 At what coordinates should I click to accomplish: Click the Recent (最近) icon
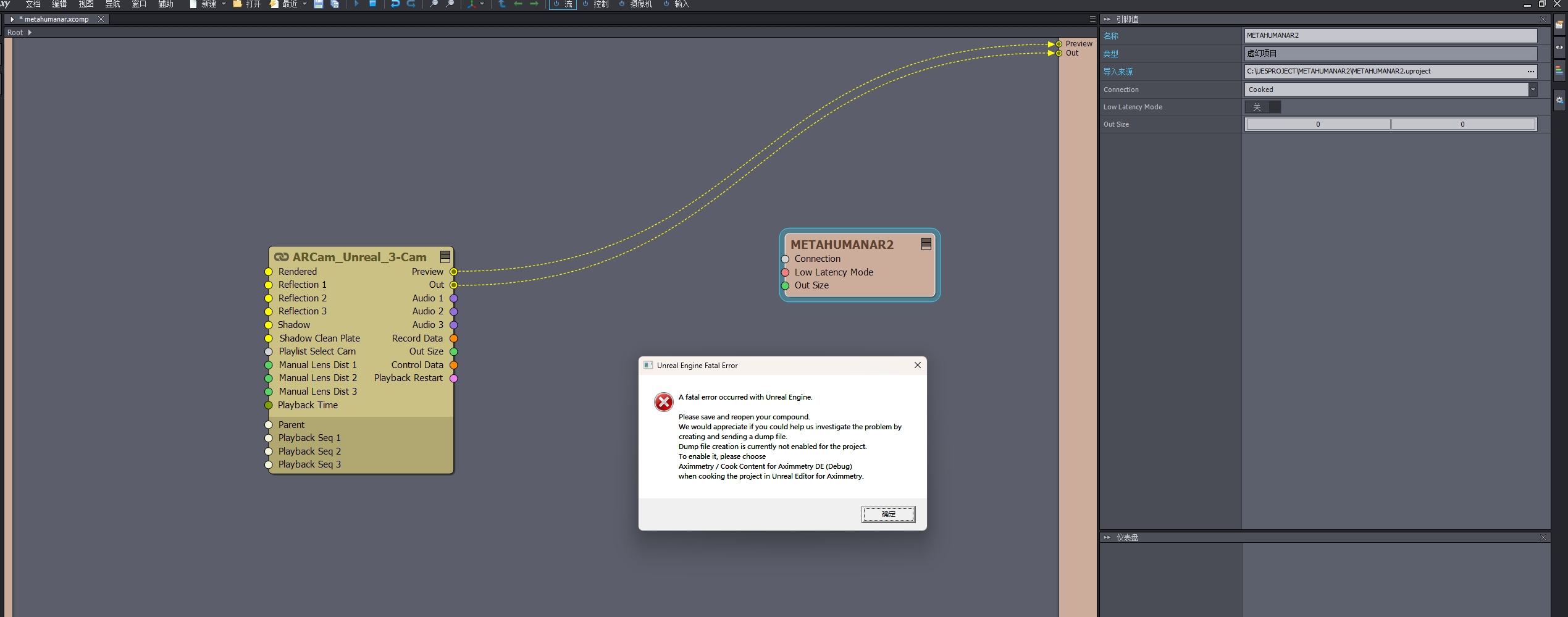point(274,4)
